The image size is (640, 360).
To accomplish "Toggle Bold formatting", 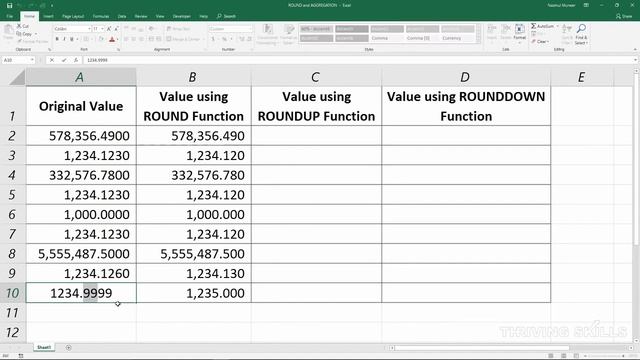I will click(57, 39).
